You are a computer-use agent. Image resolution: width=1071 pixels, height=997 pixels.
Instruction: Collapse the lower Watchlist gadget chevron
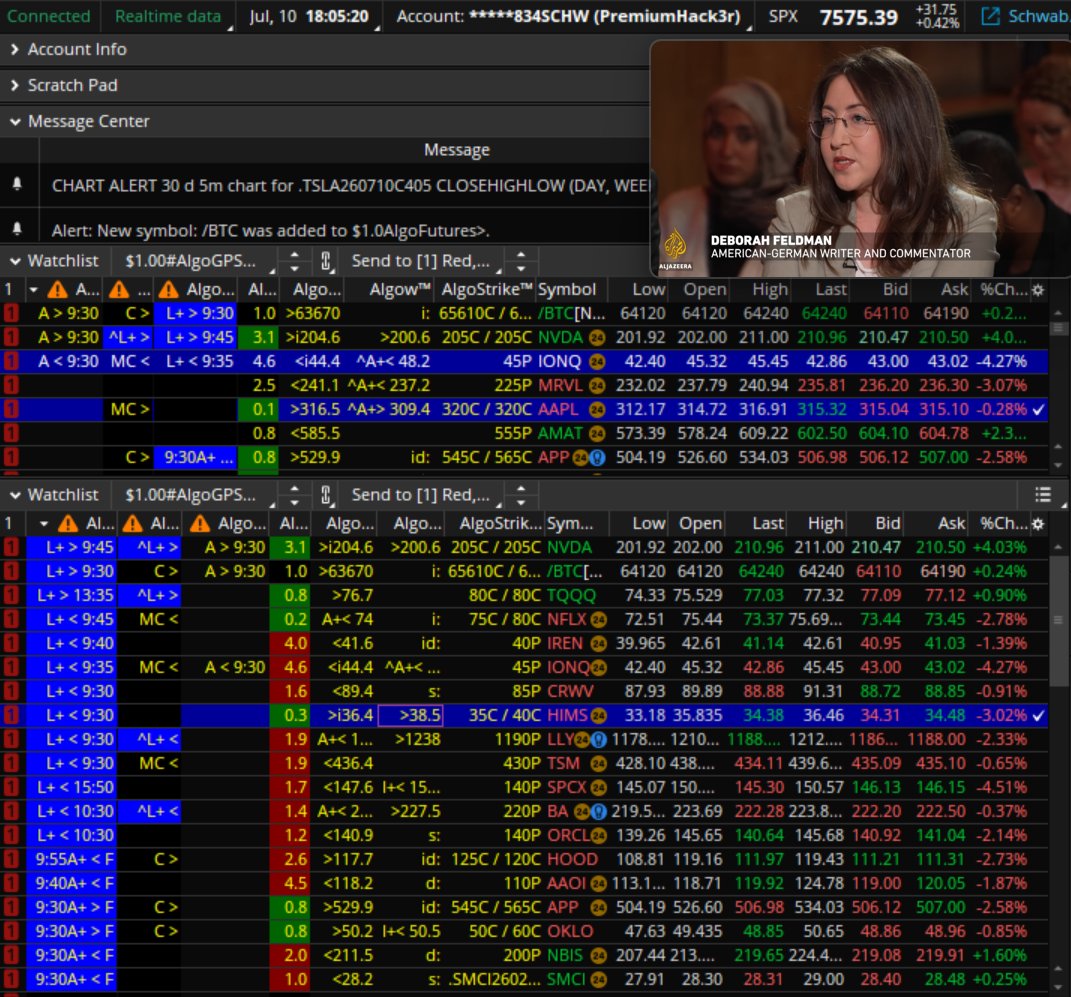click(14, 495)
